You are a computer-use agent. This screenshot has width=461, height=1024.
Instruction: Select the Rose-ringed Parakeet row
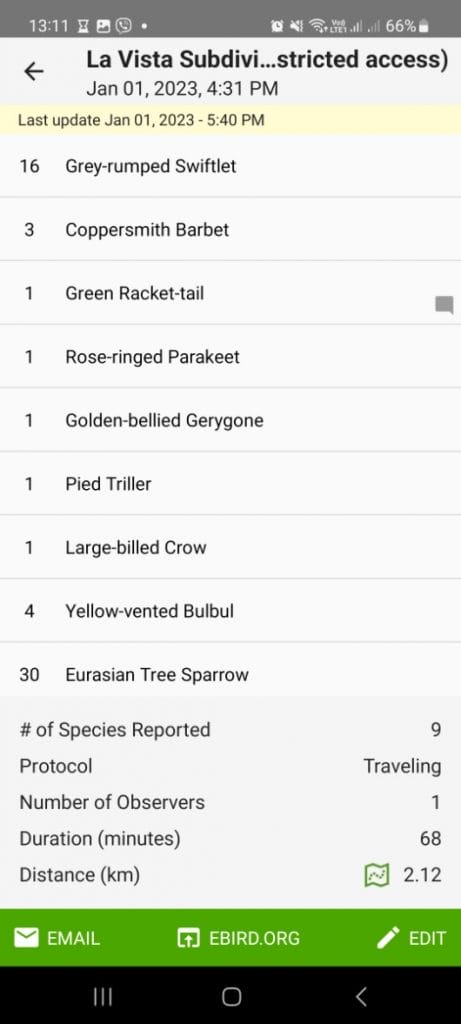[x=230, y=357]
